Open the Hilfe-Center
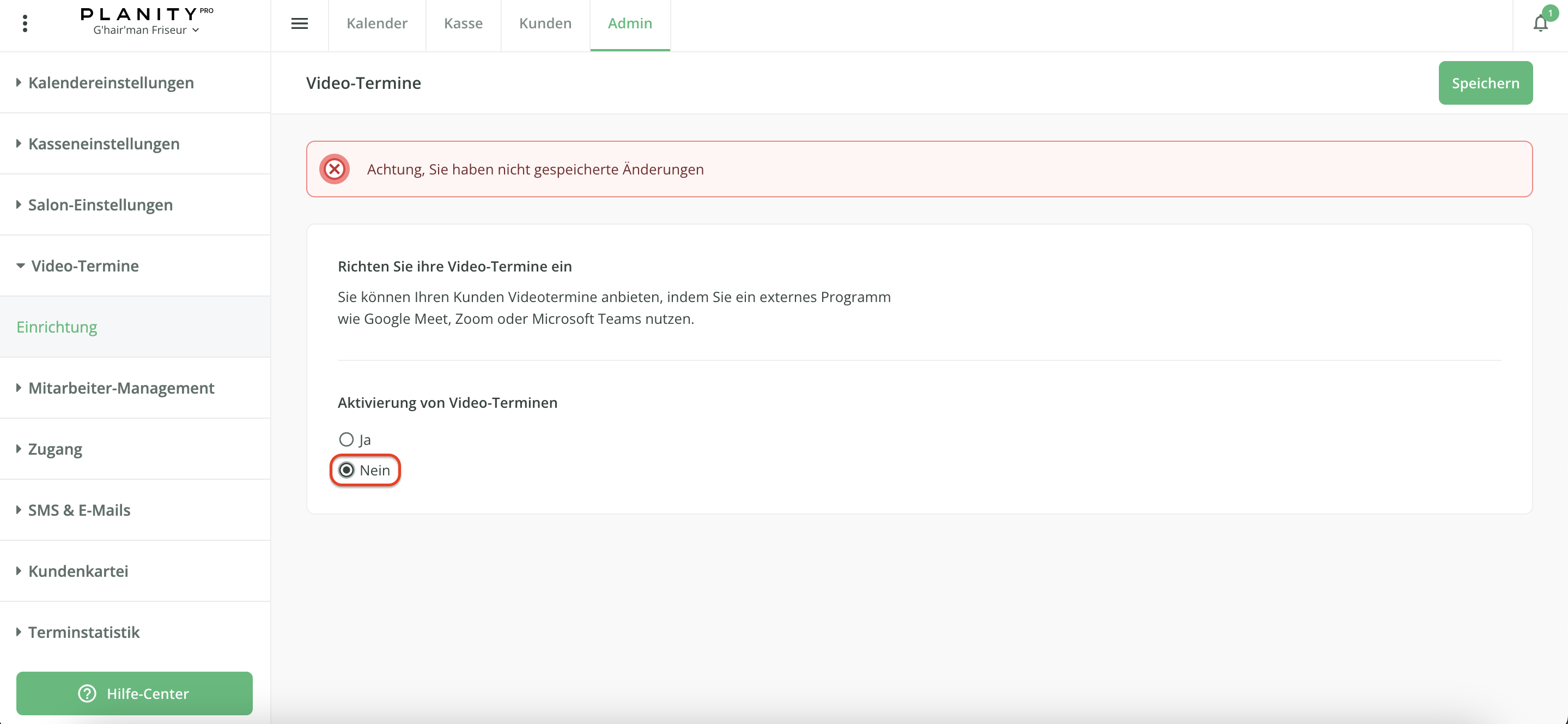1568x724 pixels. click(x=135, y=693)
